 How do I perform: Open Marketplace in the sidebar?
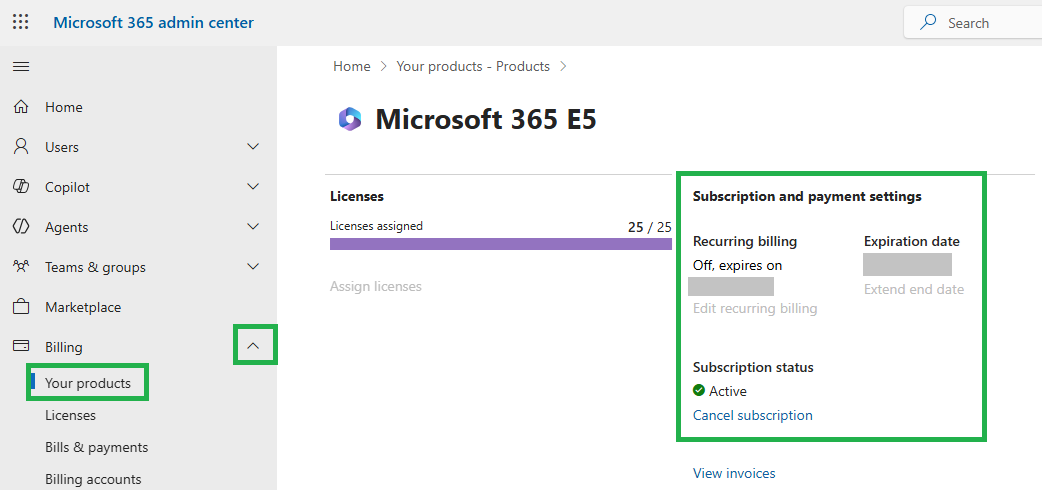click(83, 307)
